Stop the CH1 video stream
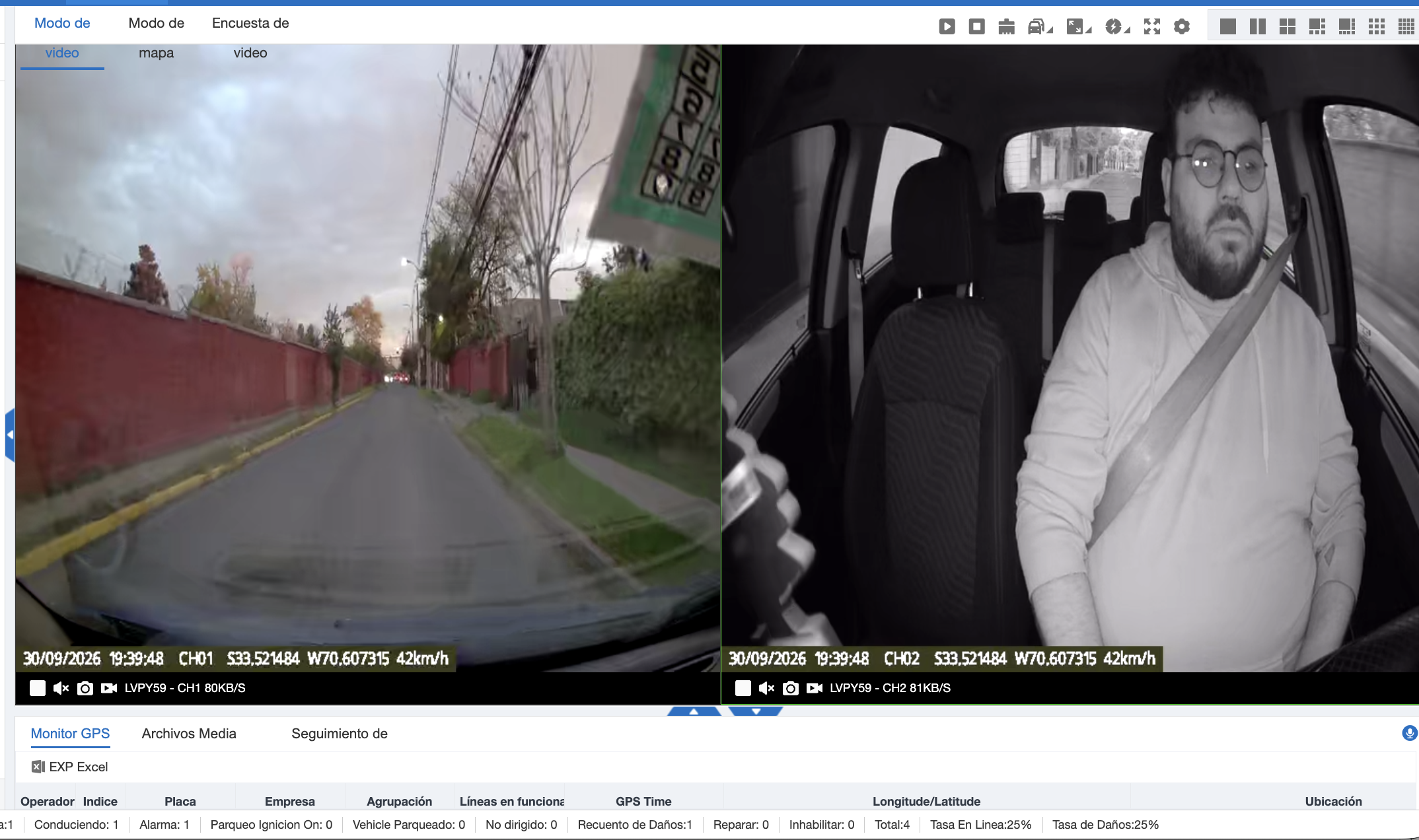1419x840 pixels. 38,688
